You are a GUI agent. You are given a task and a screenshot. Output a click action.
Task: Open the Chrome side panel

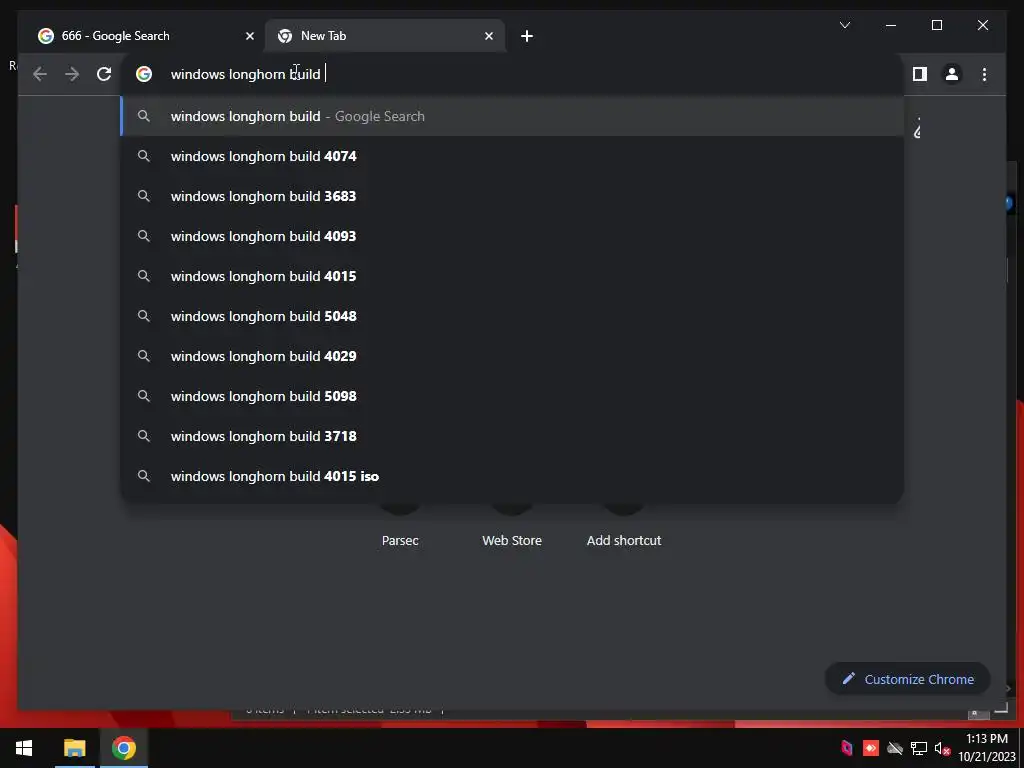(x=920, y=74)
